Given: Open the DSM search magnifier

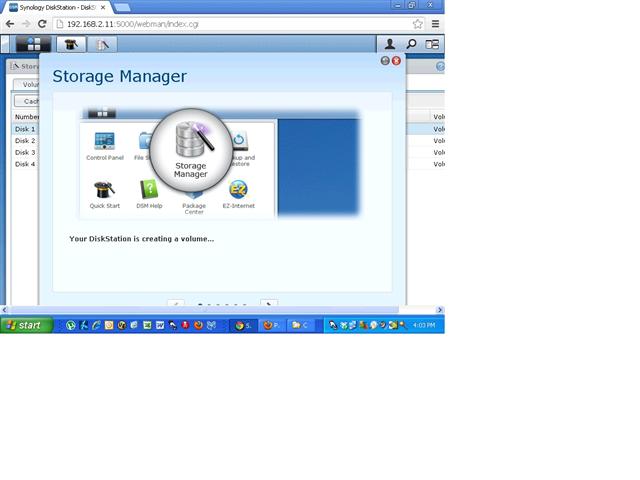Looking at the screenshot, I should [411, 44].
